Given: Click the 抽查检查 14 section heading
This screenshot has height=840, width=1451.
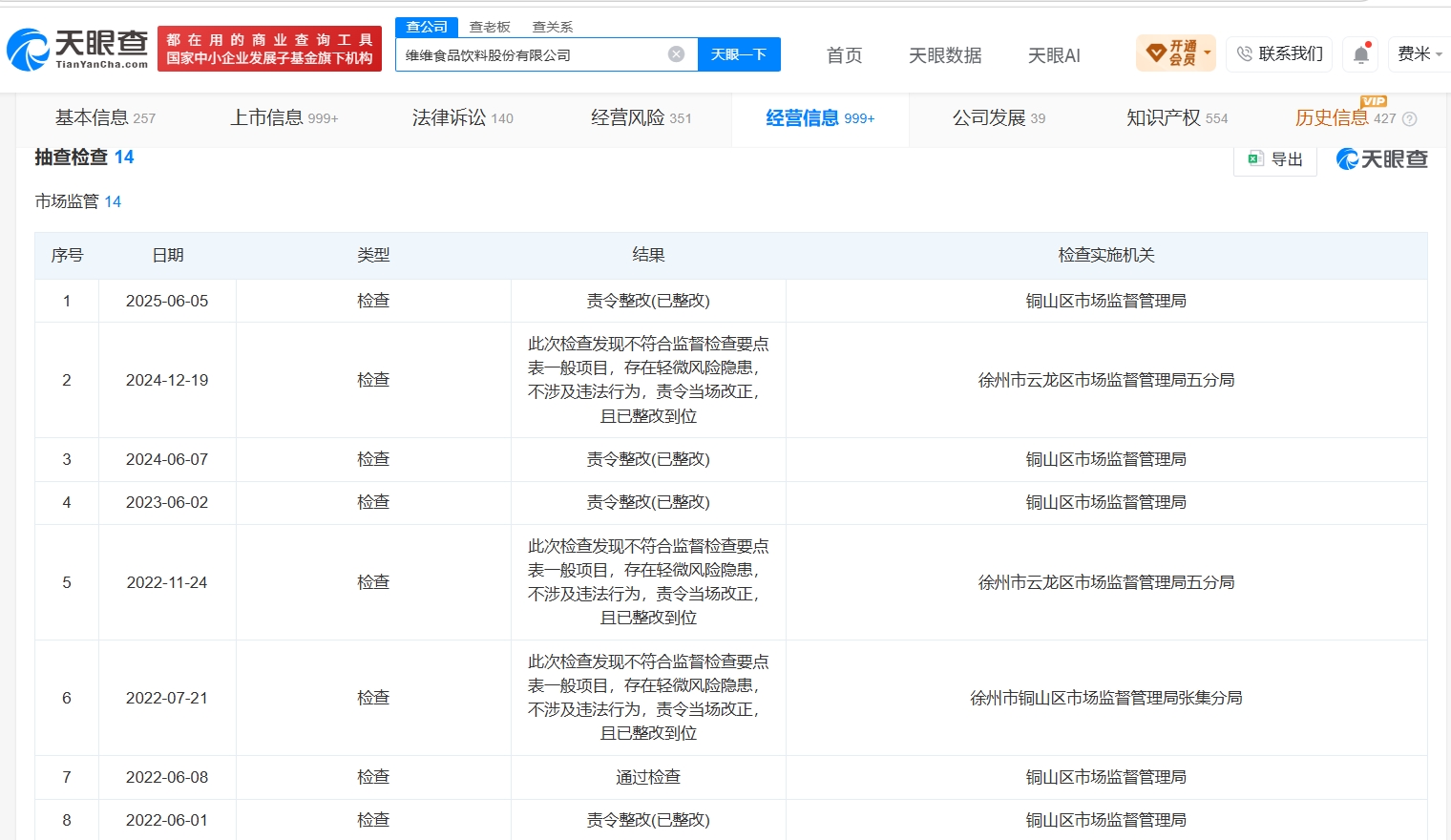Looking at the screenshot, I should pyautogui.click(x=84, y=157).
